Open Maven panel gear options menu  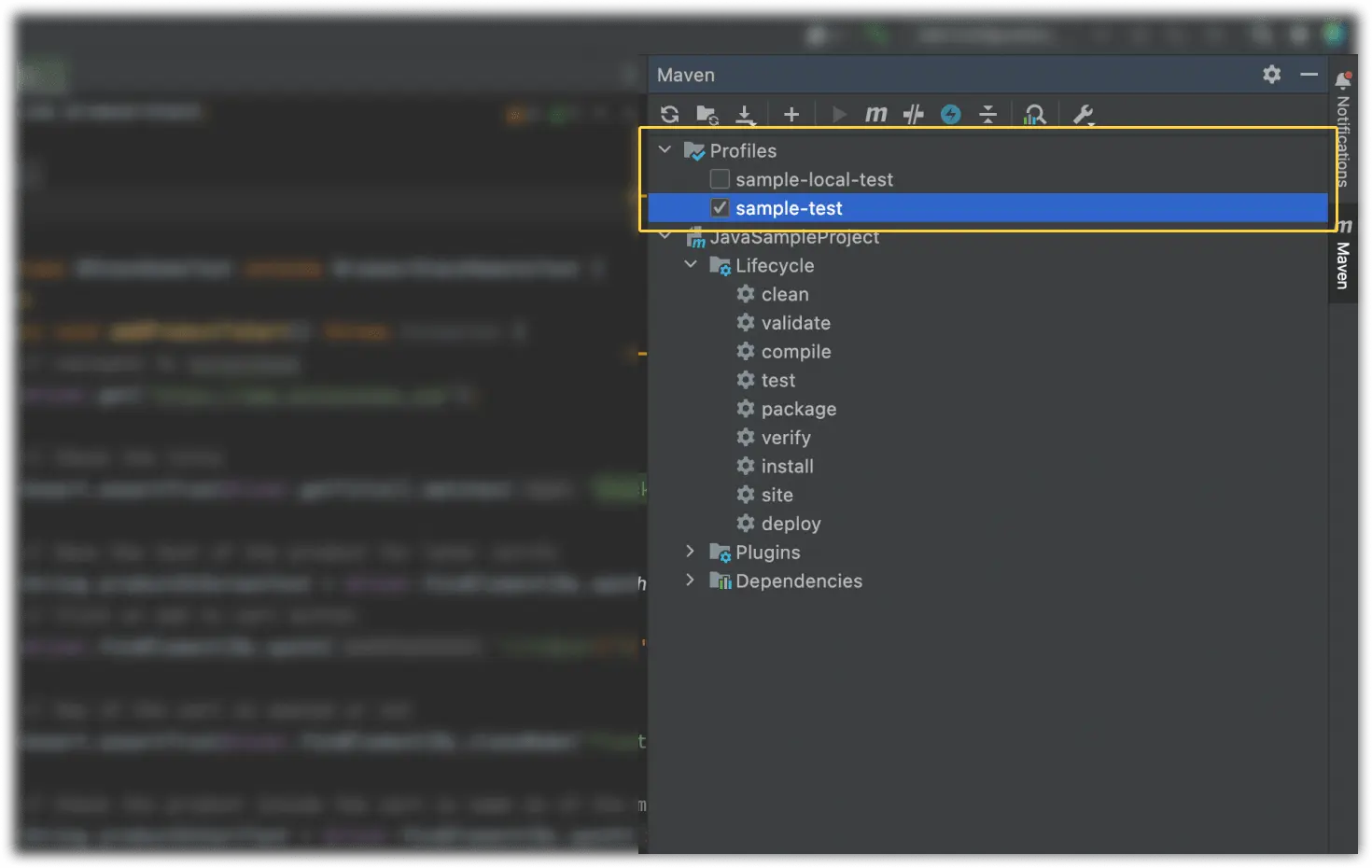click(x=1271, y=75)
